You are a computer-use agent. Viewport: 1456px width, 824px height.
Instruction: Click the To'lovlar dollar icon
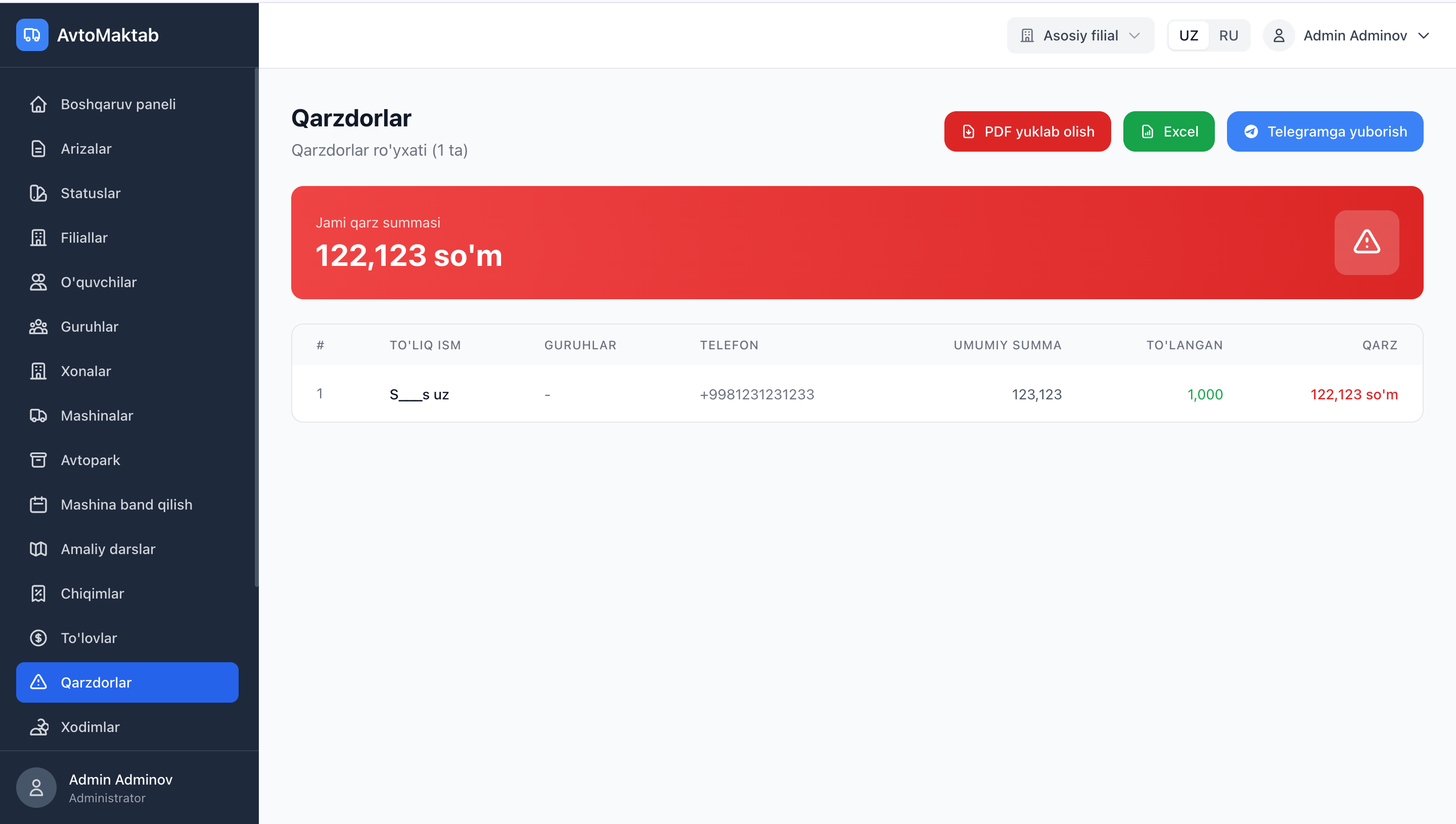[38, 638]
